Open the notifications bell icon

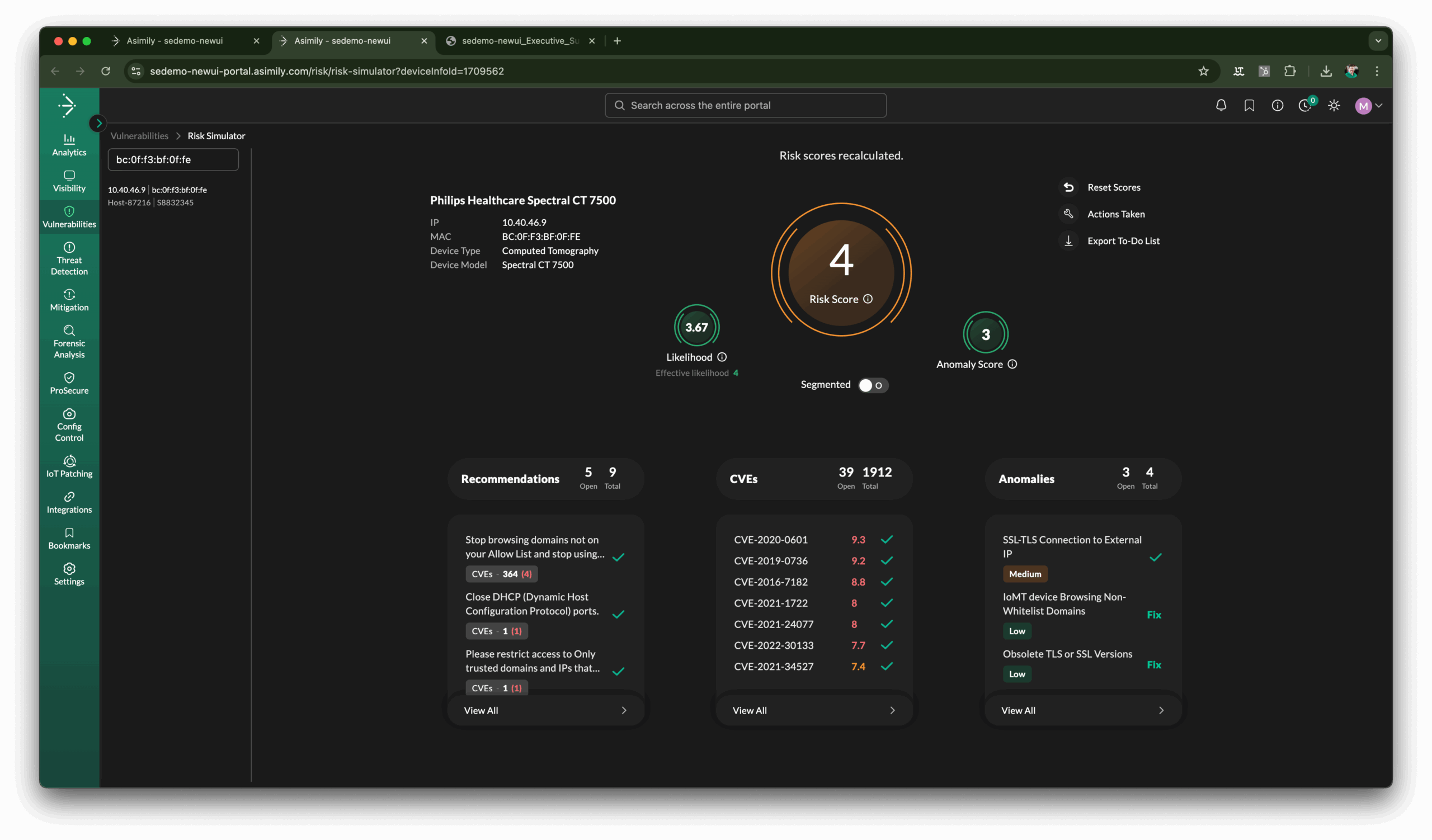1221,106
